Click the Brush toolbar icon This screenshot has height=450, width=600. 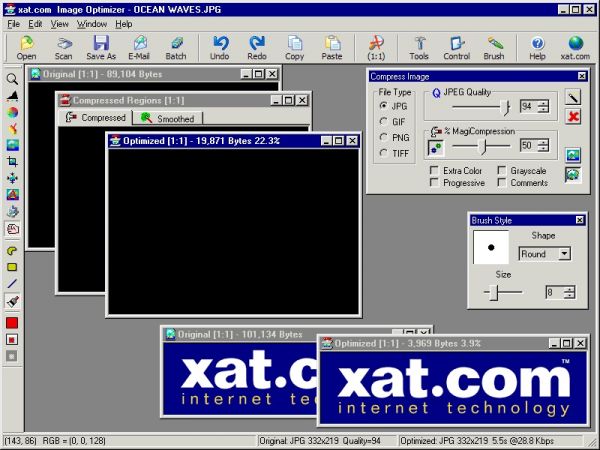pos(494,47)
